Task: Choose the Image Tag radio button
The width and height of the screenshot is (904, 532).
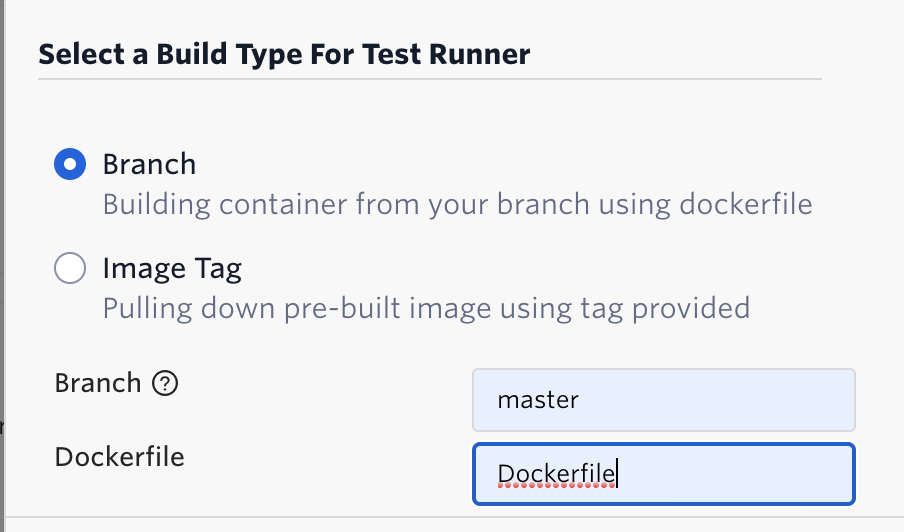Action: 70,268
